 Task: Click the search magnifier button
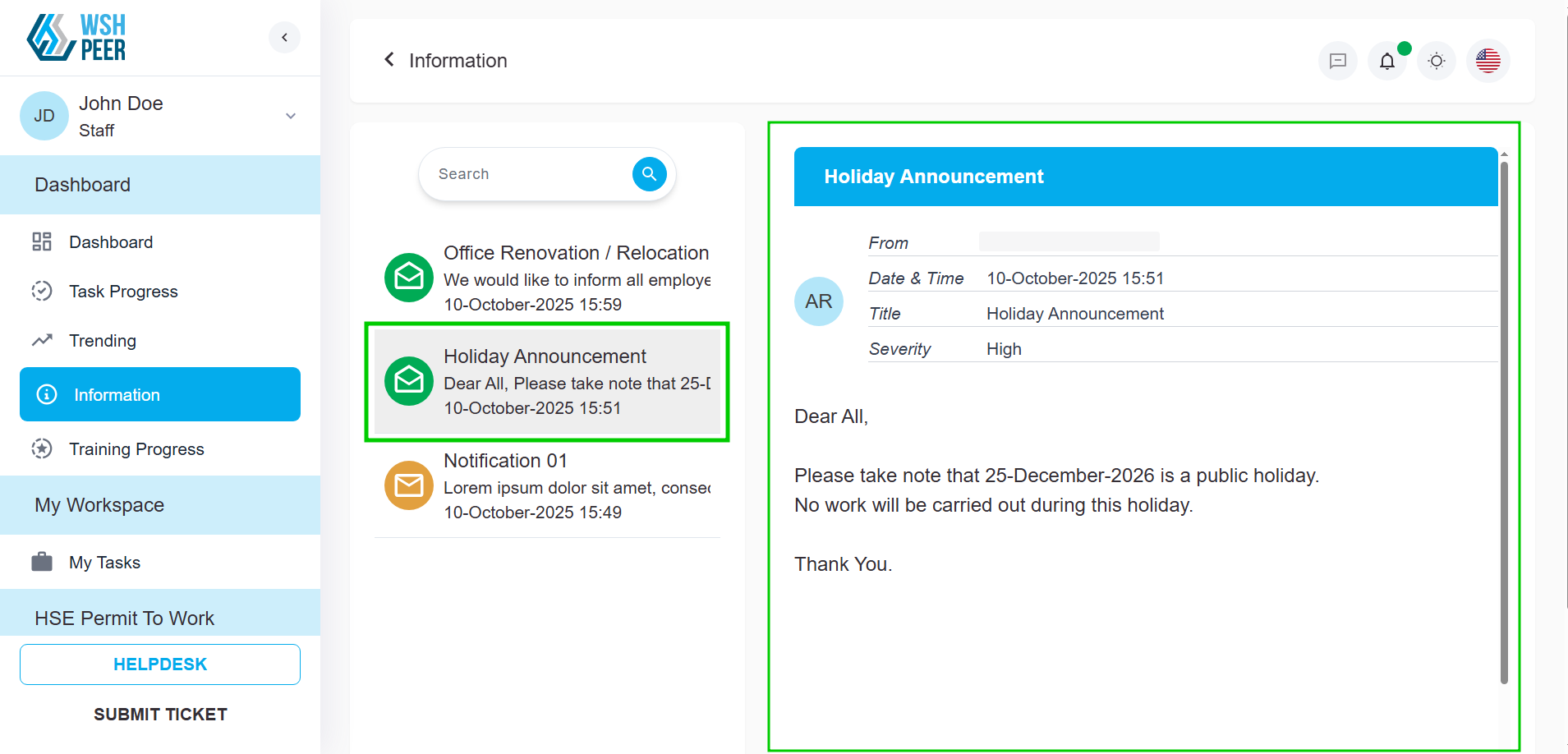[x=649, y=174]
